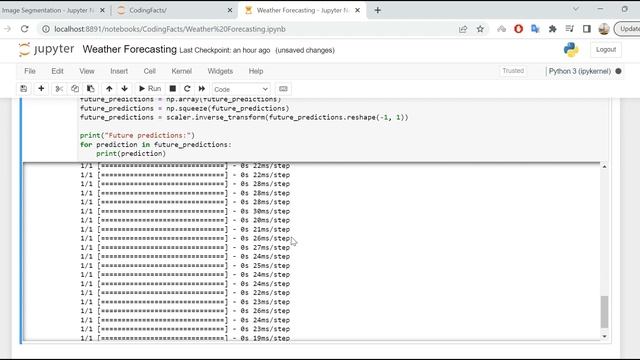The image size is (640, 360).
Task: Open the Insert menu
Action: [119, 71]
